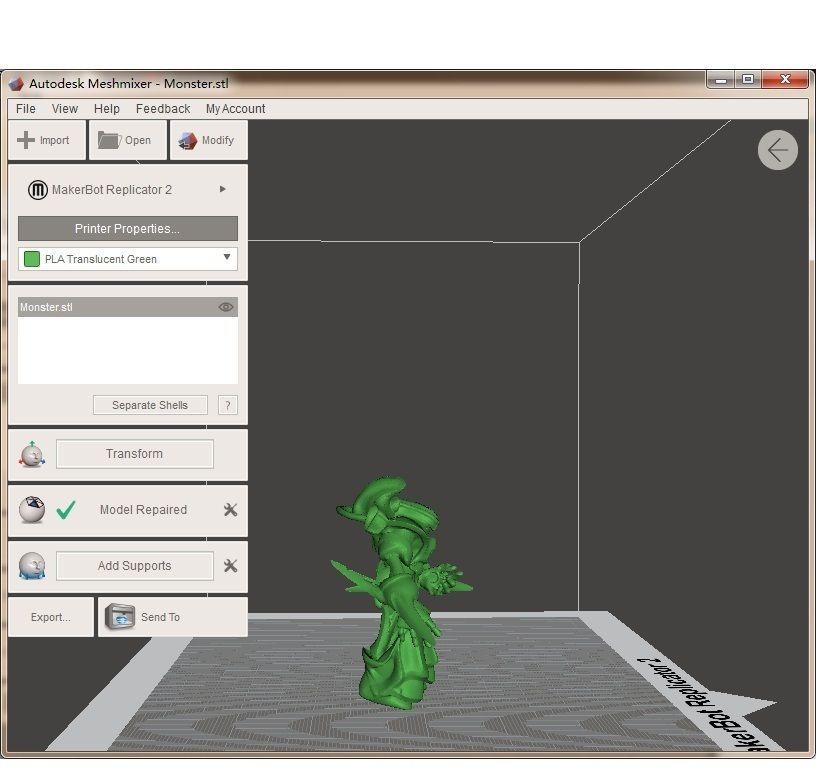Open repair settings wrench icon
The image size is (816, 779).
point(230,510)
